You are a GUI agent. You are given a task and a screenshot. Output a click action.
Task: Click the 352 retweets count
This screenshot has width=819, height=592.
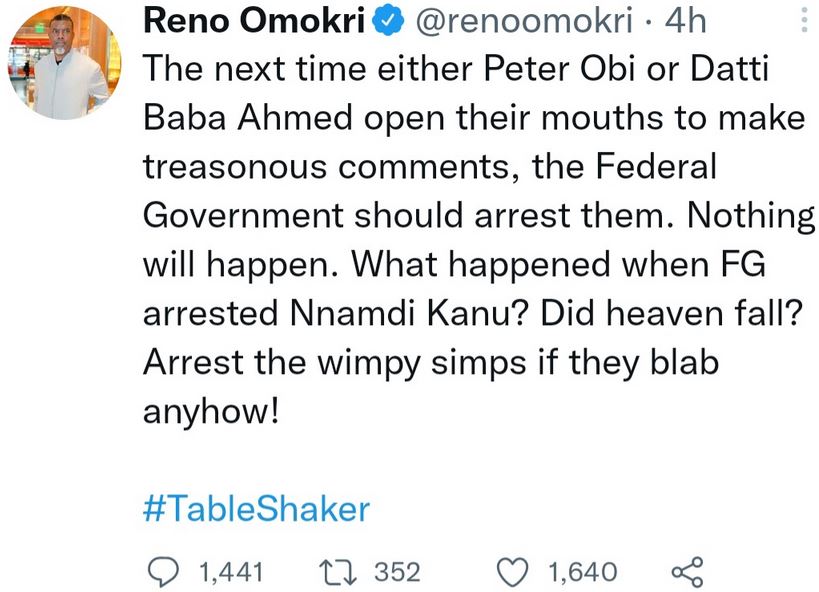(x=396, y=572)
